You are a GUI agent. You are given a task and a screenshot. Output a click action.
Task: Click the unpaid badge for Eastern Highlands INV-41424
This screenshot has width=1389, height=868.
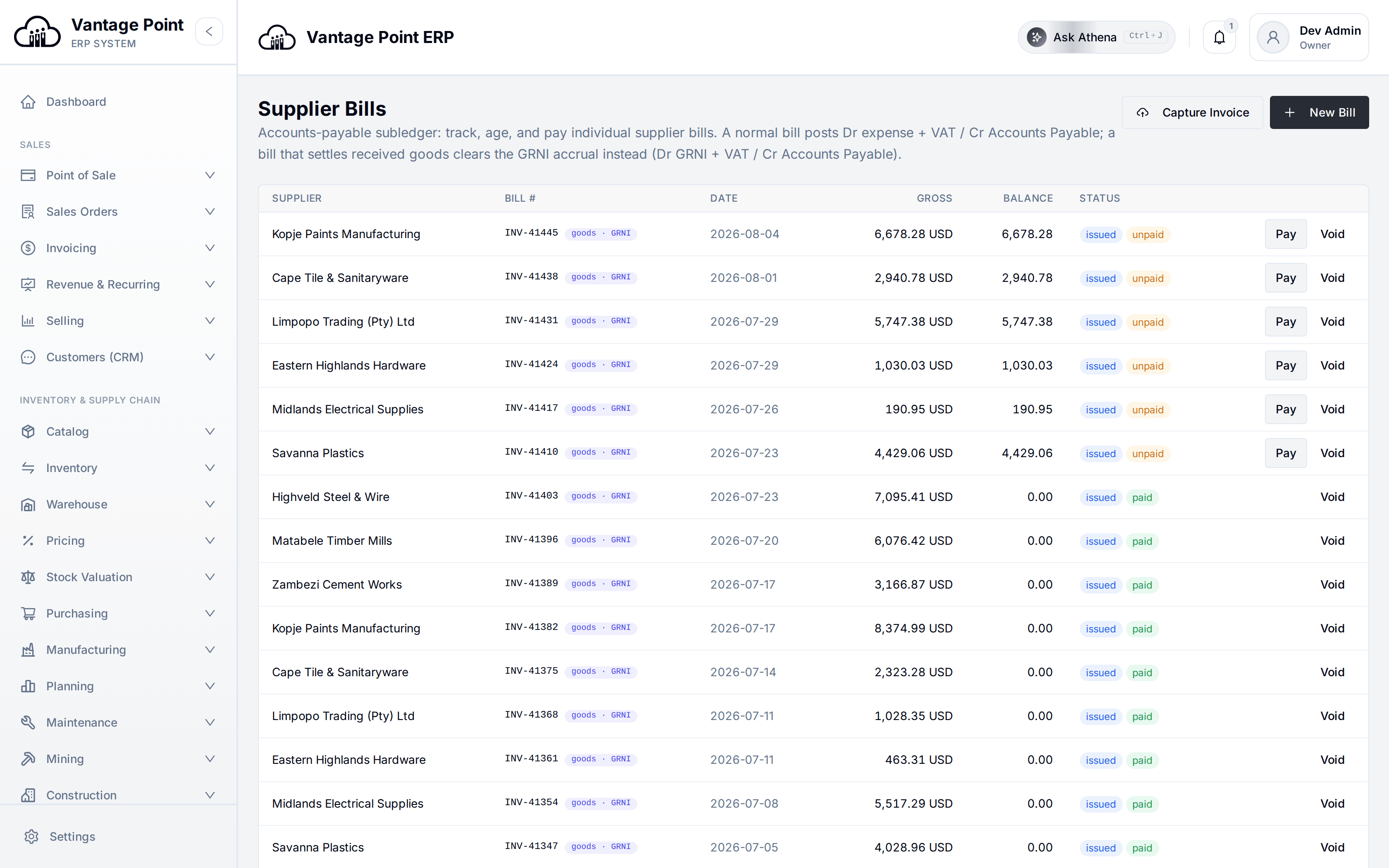(1148, 366)
